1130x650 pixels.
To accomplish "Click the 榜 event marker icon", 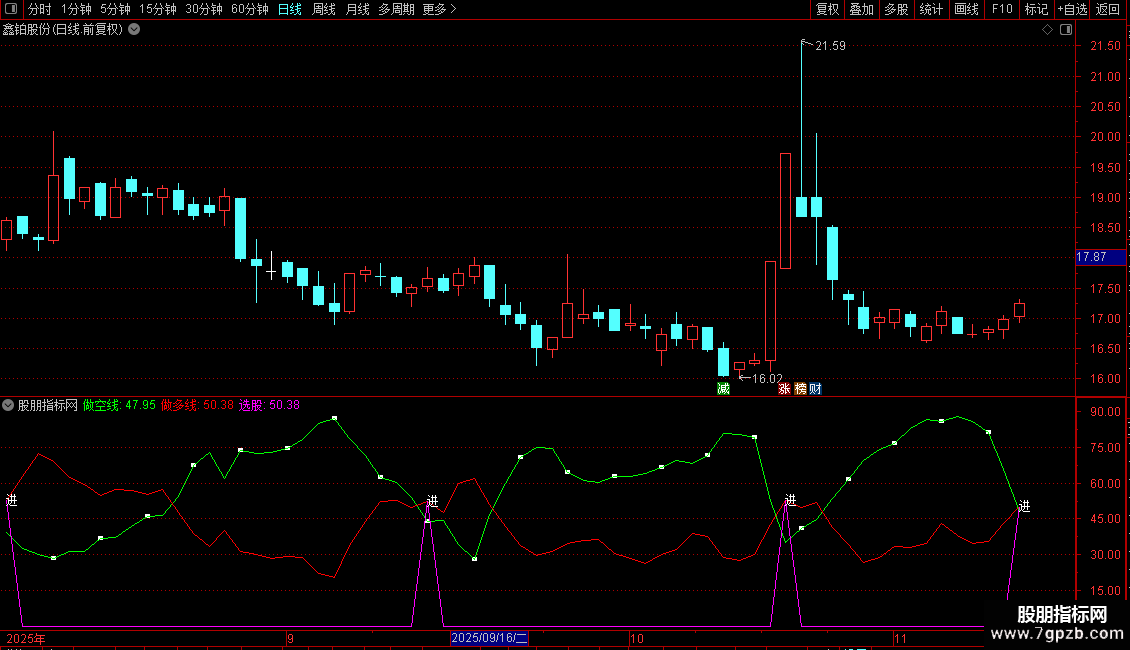I will coord(800,388).
